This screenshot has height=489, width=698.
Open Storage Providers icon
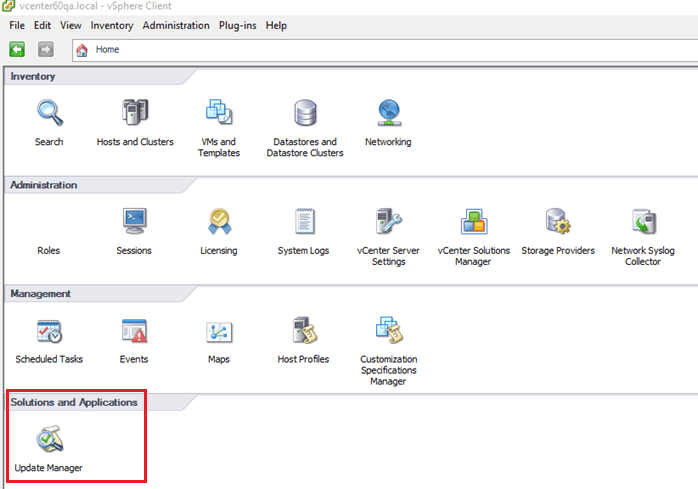pos(558,221)
